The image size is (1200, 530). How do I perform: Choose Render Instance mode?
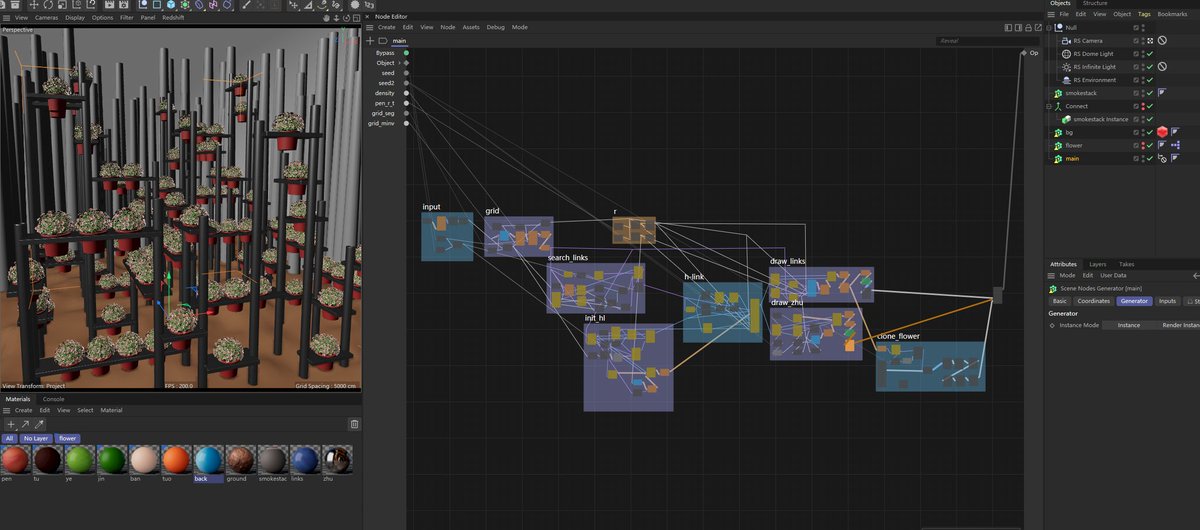[x=1179, y=325]
